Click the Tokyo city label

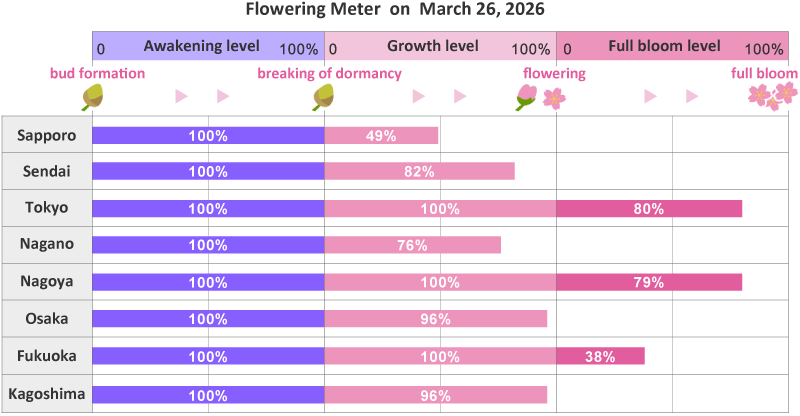47,208
